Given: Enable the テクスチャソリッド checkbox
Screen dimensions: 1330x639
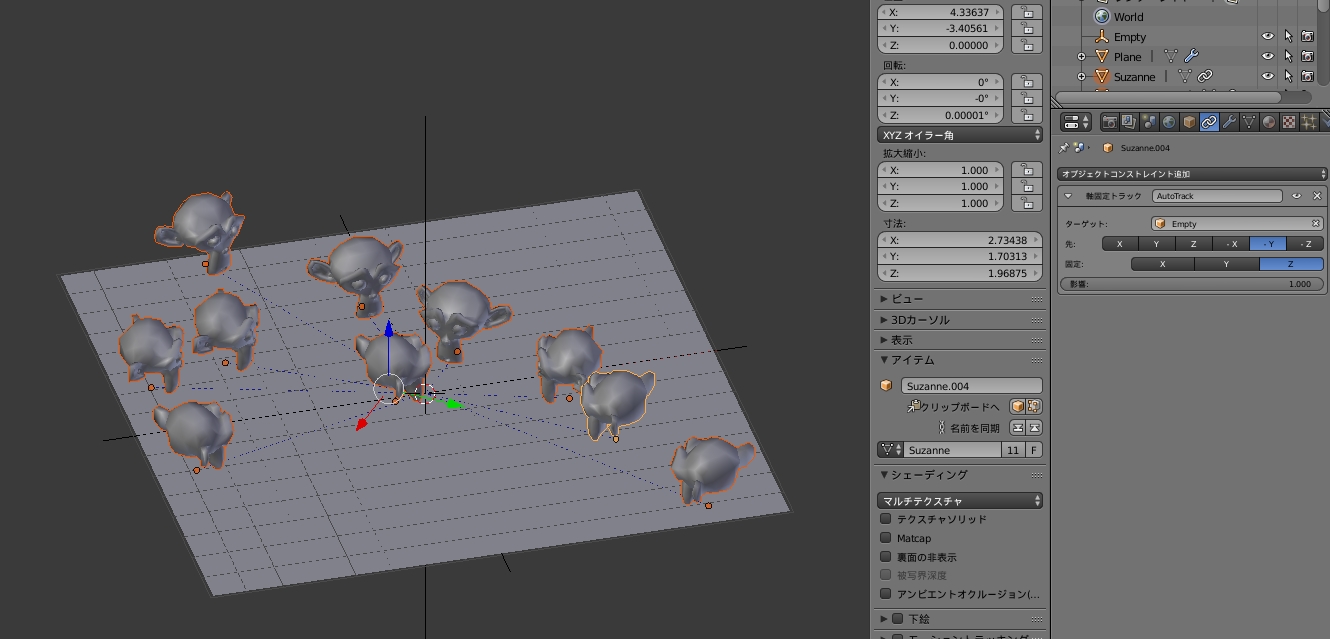Looking at the screenshot, I should coord(885,519).
